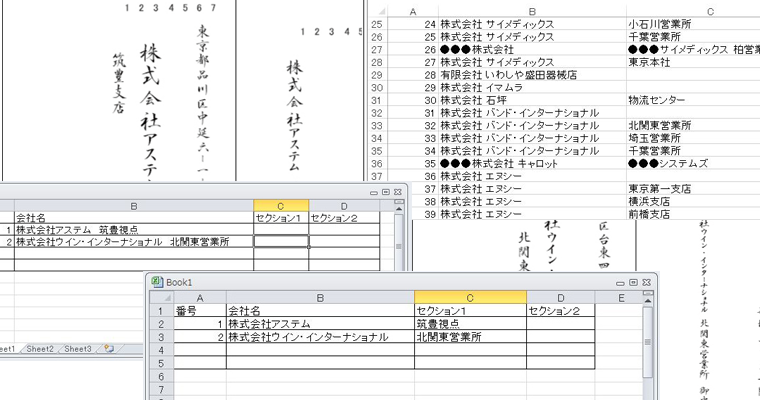760x400 pixels.
Task: Select column E header in Book1
Action: point(621,298)
